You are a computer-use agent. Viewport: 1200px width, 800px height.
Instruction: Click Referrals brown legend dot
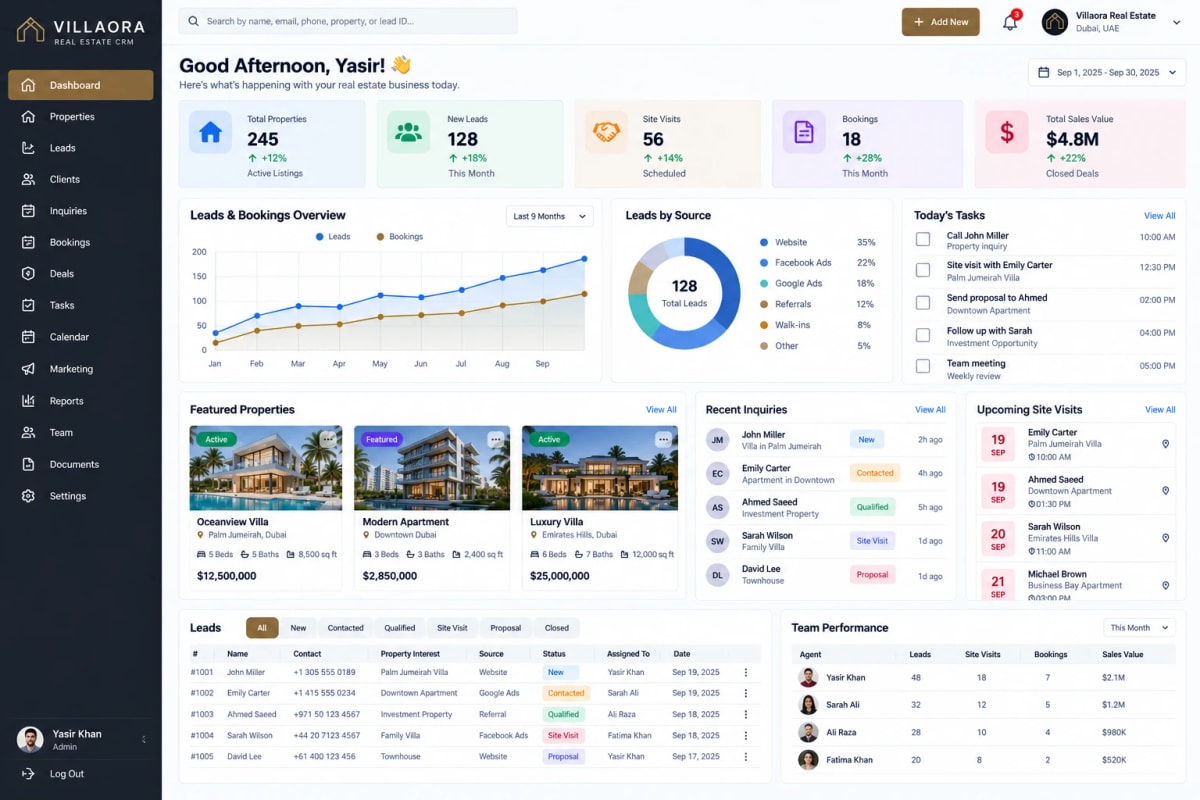764,304
